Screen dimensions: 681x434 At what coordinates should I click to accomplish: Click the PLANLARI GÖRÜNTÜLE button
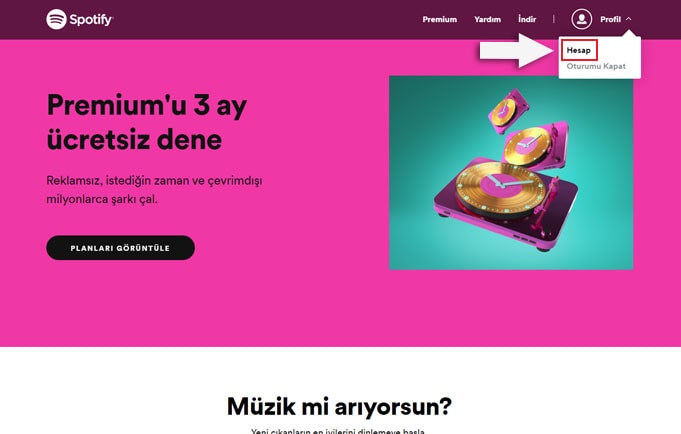[x=120, y=248]
